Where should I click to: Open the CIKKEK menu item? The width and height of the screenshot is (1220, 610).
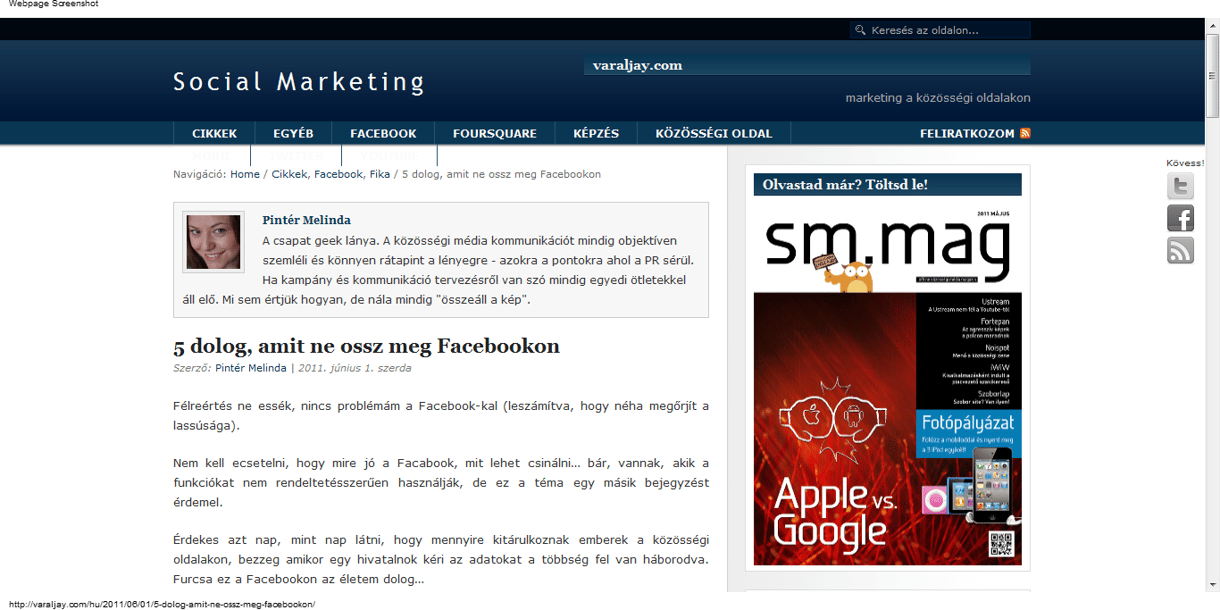215,133
